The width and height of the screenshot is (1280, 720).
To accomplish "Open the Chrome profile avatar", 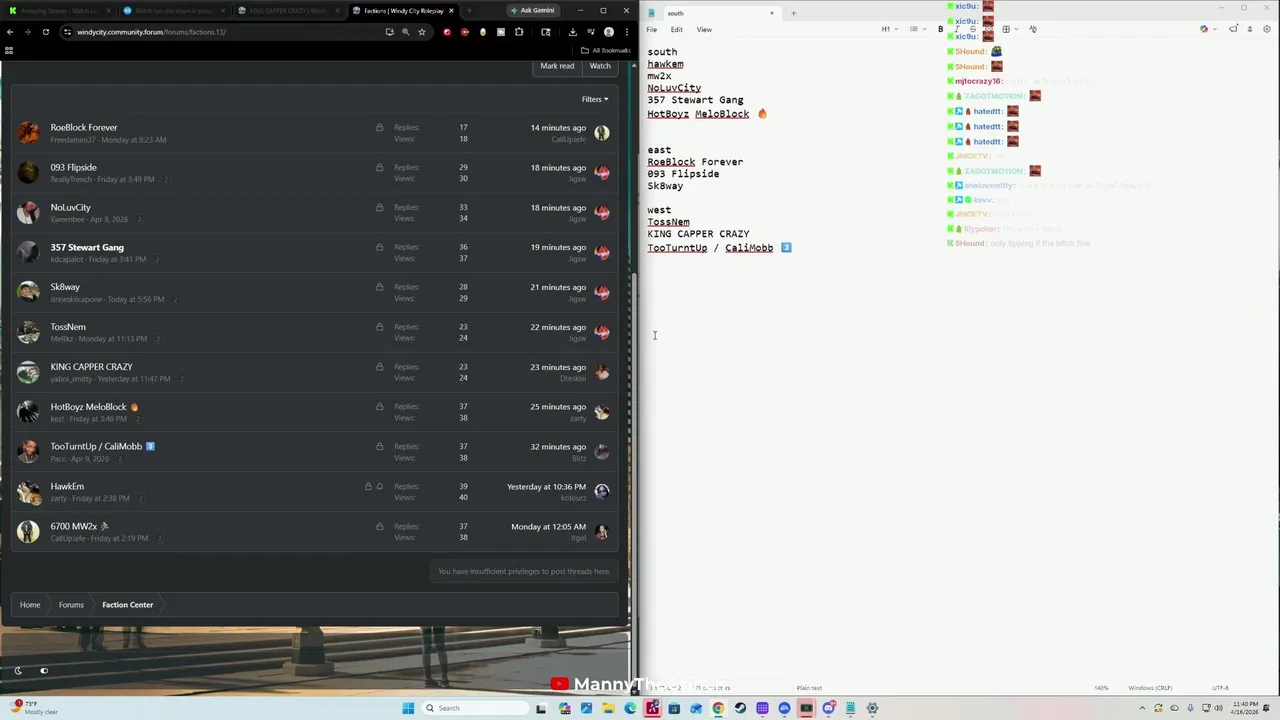I will (x=608, y=32).
